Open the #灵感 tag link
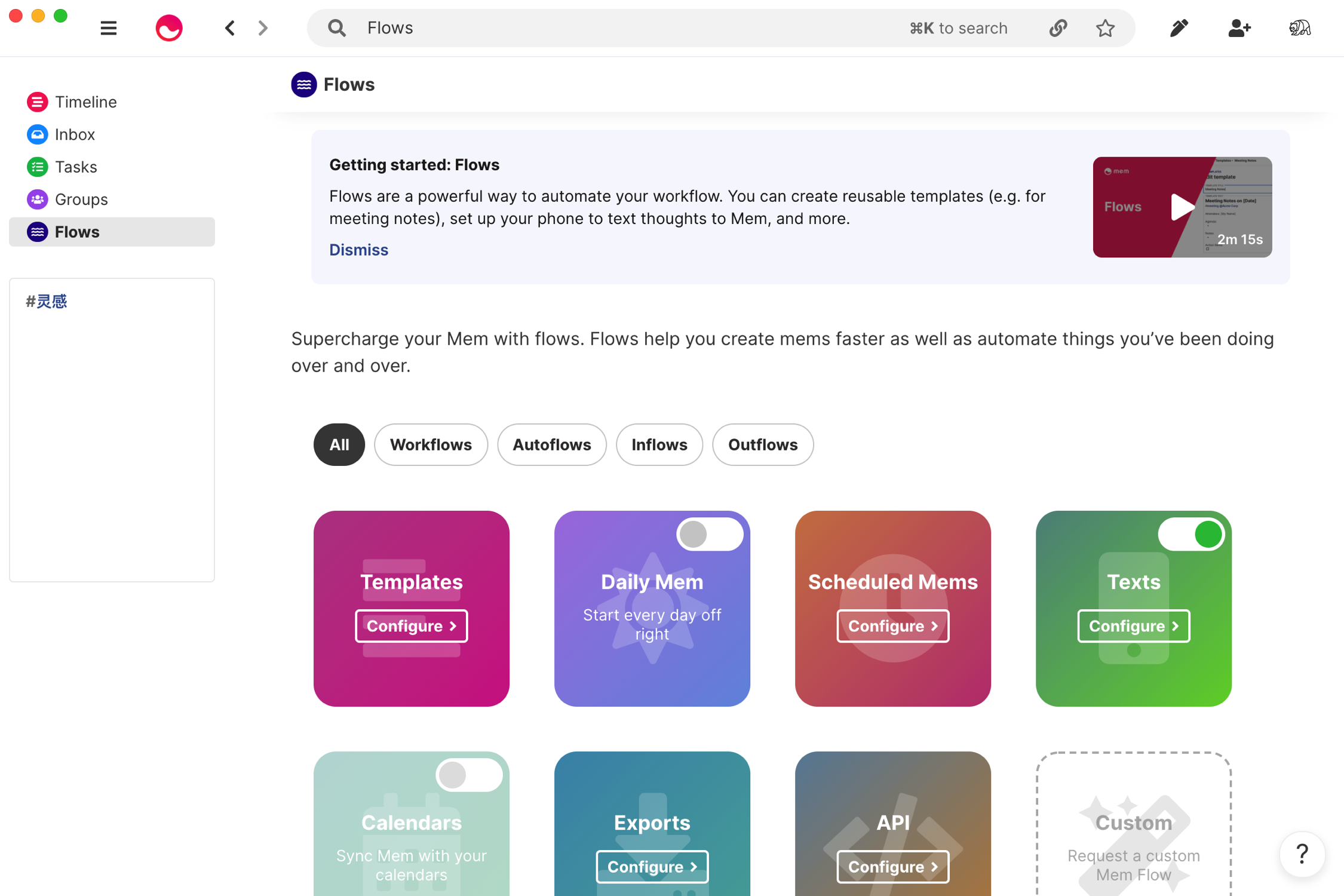1344x896 pixels. click(x=47, y=302)
